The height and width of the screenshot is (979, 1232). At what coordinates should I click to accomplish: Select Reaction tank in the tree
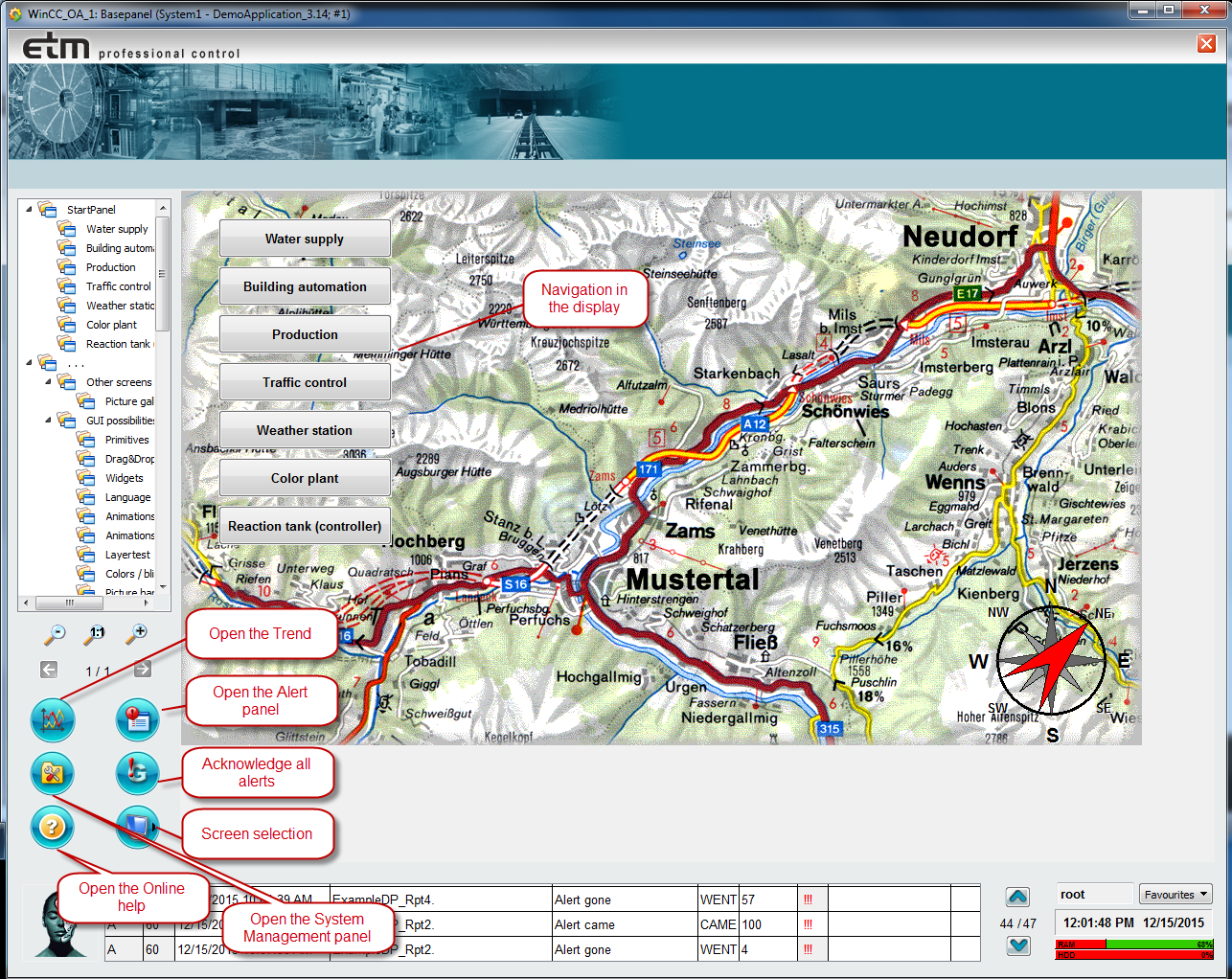pos(120,344)
